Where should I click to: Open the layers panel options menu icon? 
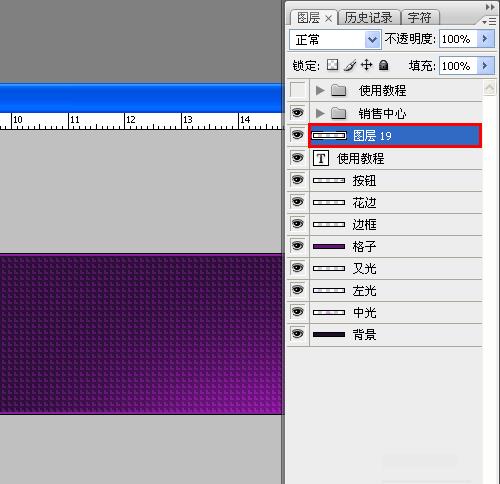489,22
